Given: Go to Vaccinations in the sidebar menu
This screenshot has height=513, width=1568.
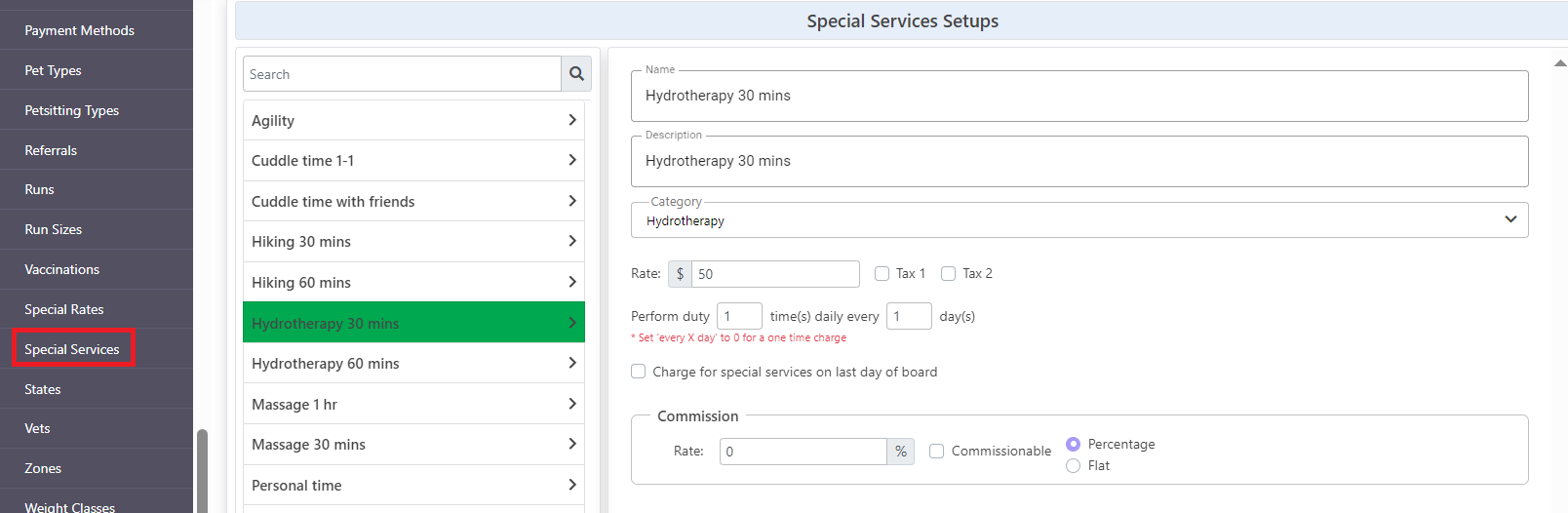Looking at the screenshot, I should tap(62, 269).
